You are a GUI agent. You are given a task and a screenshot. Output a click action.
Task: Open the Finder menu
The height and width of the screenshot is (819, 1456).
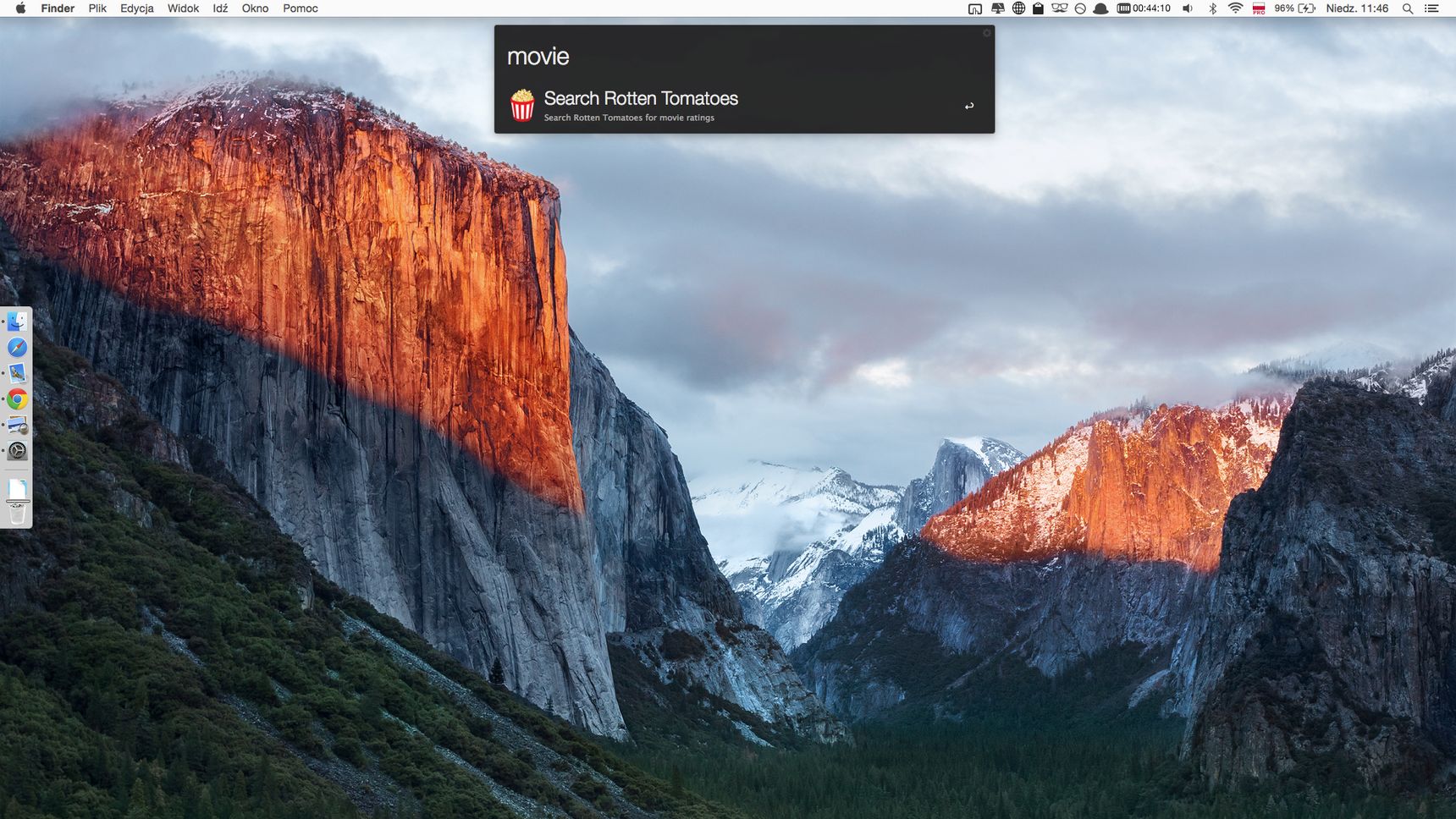pos(58,8)
